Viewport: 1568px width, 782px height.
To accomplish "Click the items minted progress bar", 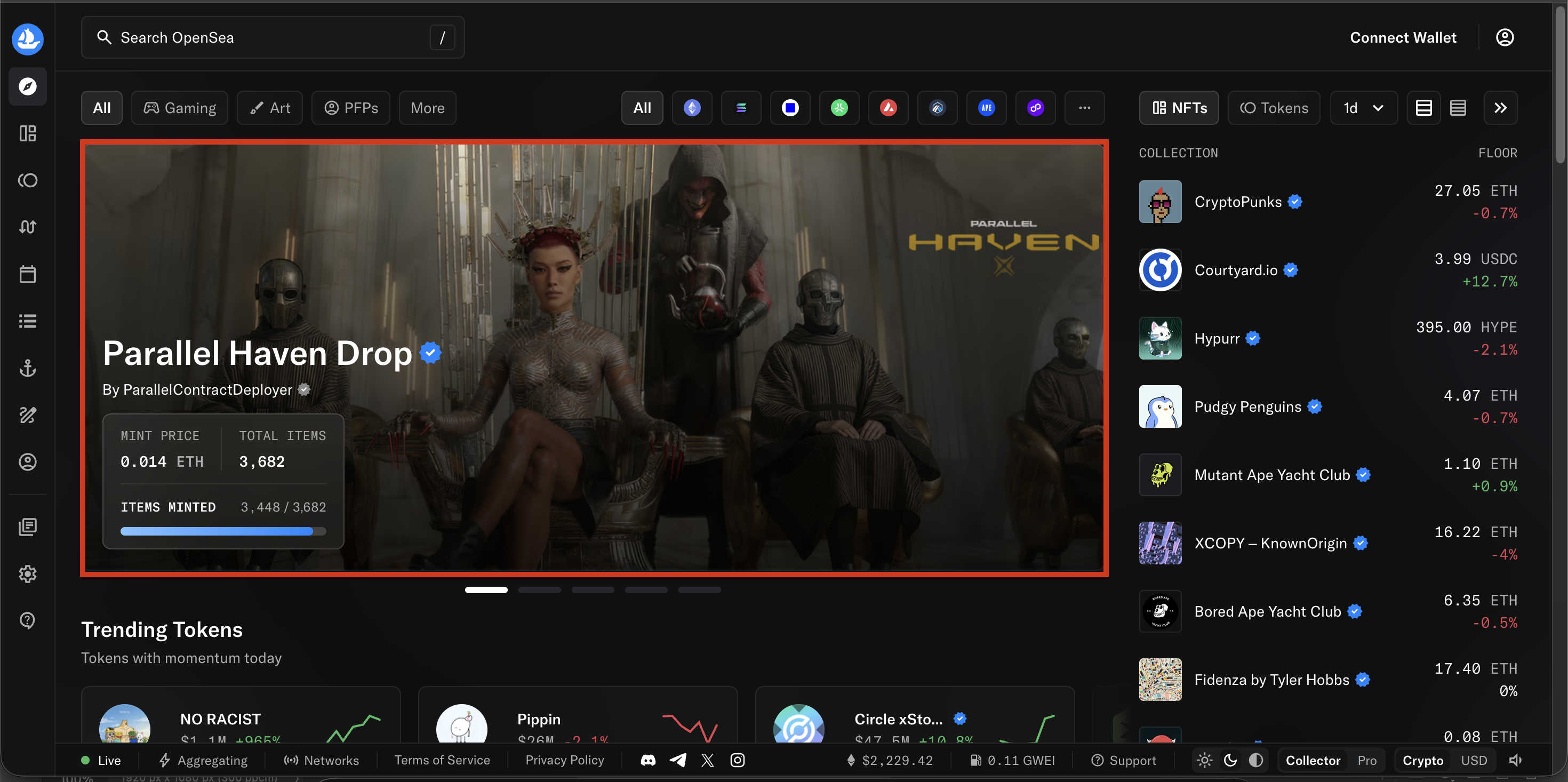I will 223,531.
